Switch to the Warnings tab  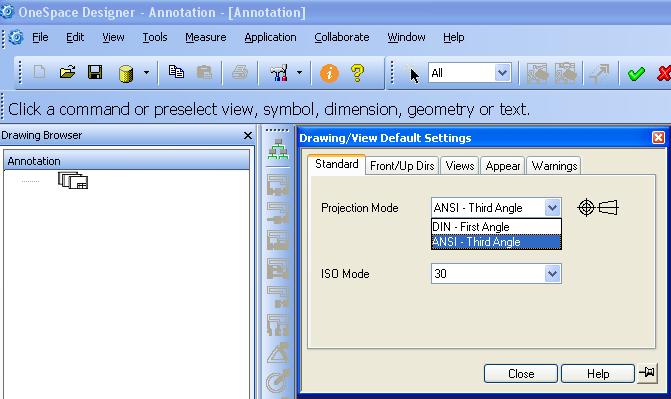[x=554, y=166]
